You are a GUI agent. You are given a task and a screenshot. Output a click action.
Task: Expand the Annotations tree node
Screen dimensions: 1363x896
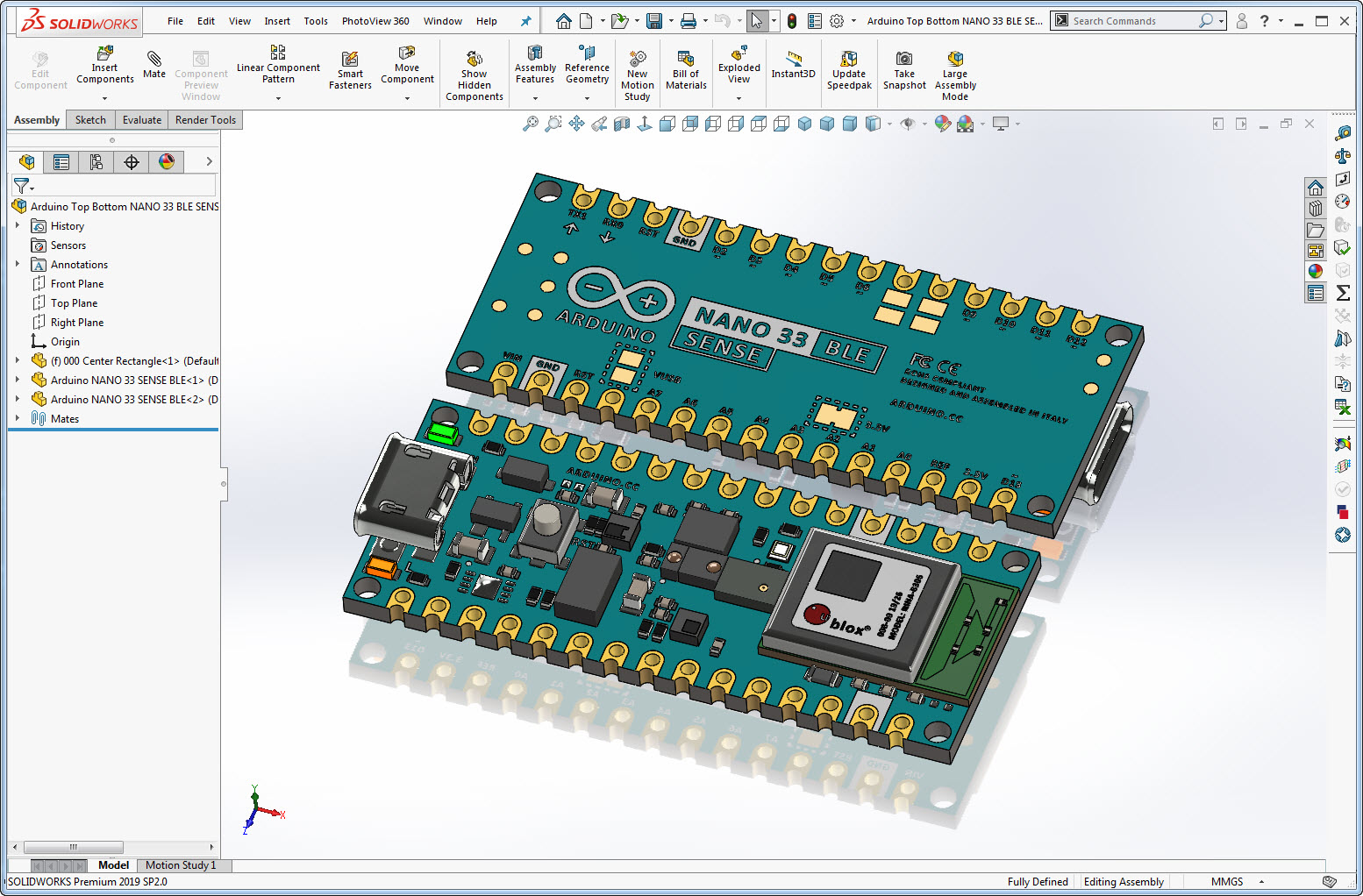[x=18, y=264]
